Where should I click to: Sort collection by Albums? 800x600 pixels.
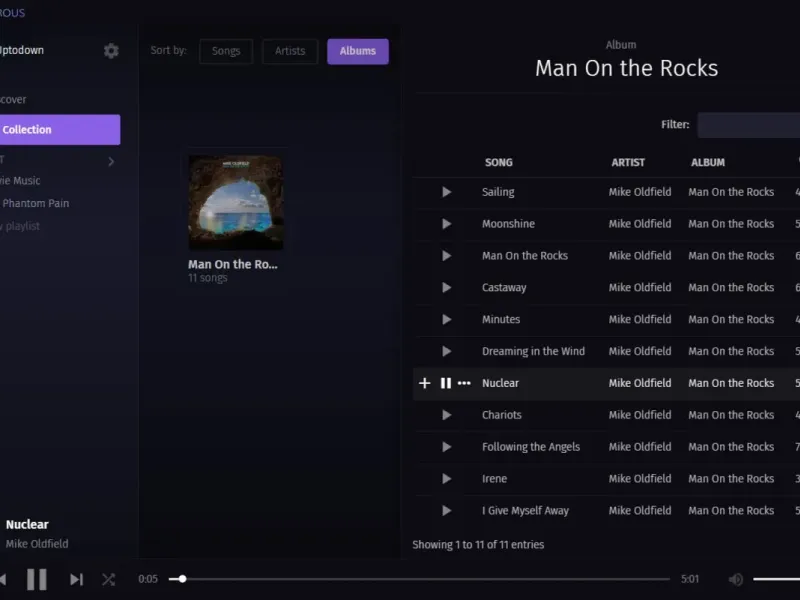tap(358, 51)
